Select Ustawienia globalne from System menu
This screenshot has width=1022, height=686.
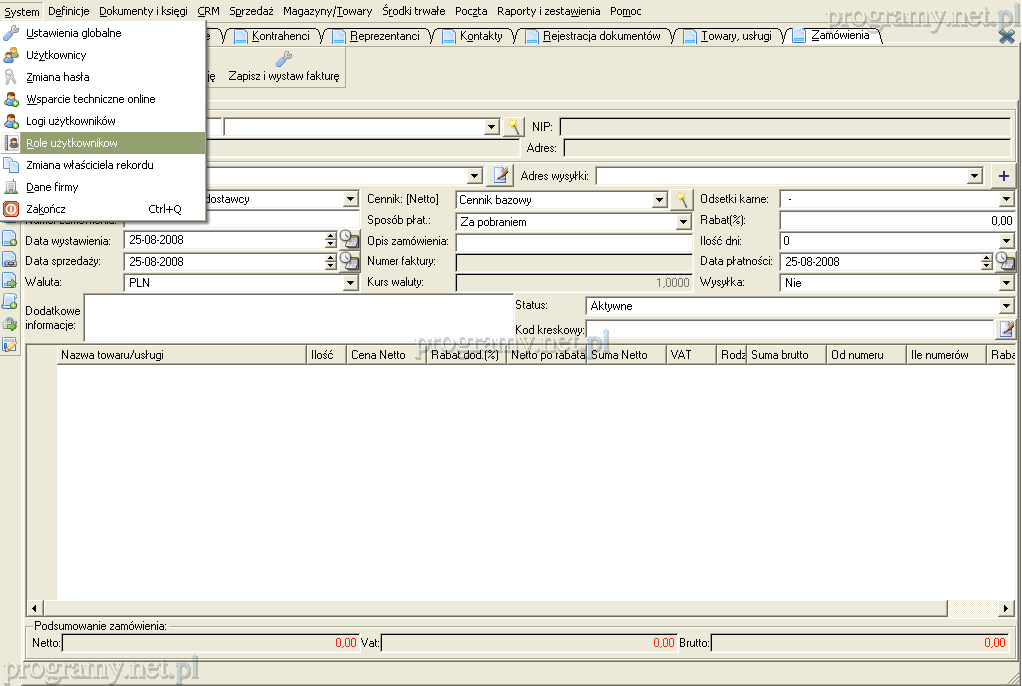[x=73, y=33]
